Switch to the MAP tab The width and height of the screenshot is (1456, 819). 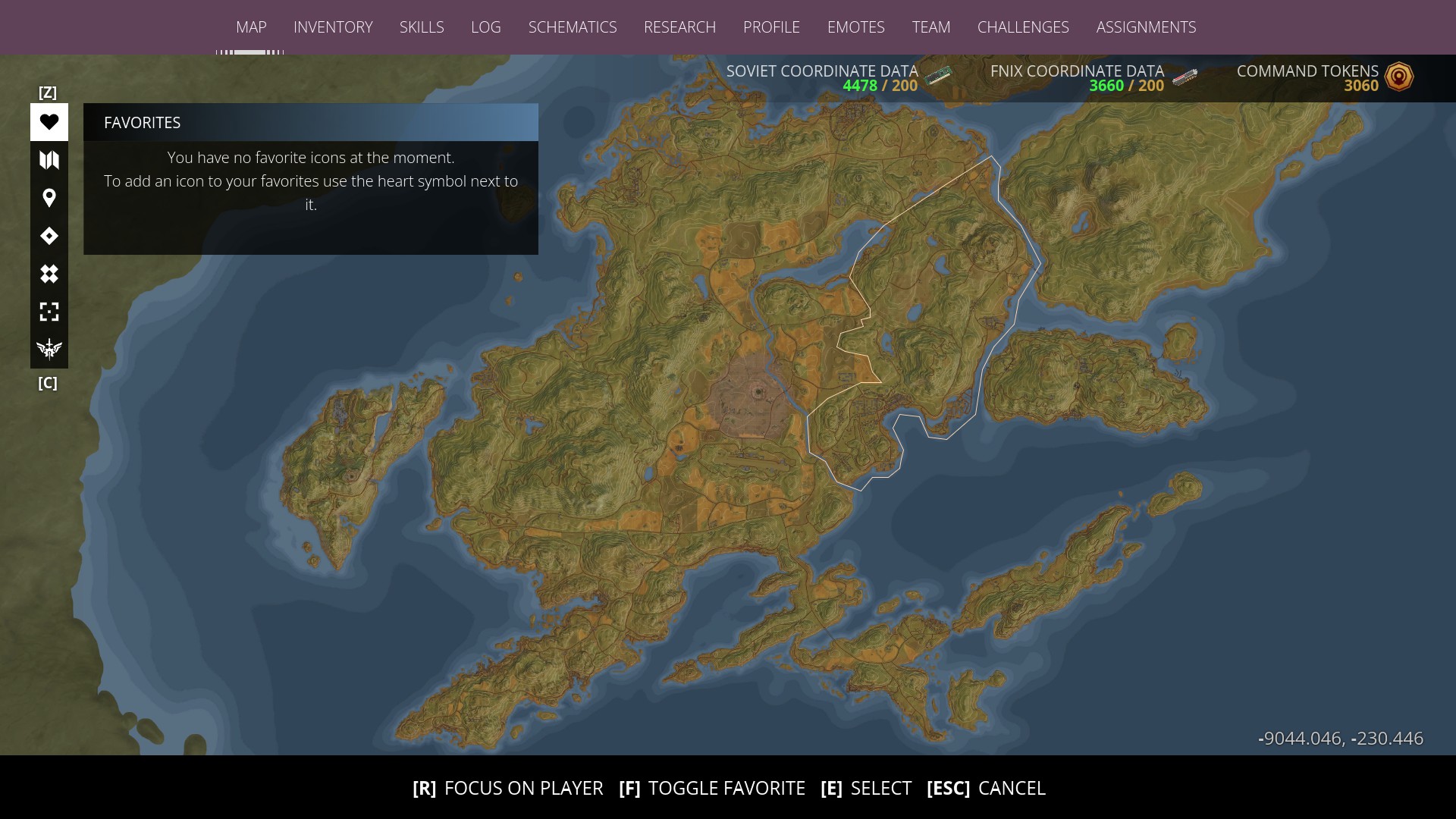coord(251,27)
